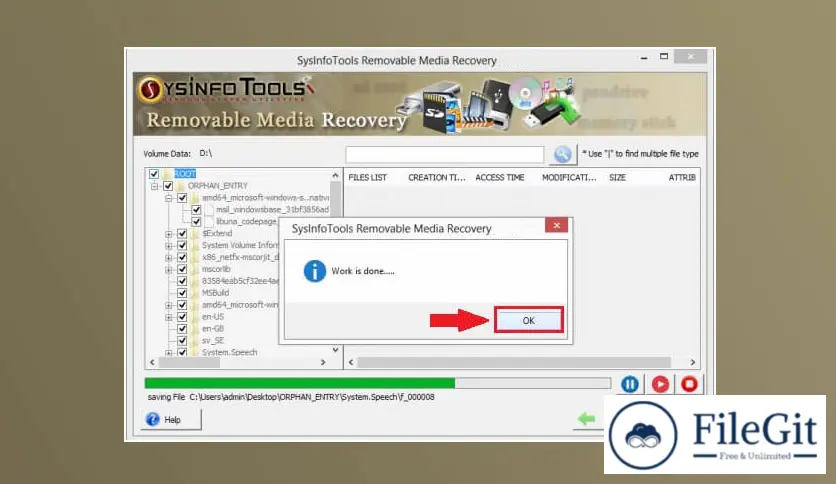Uncheck the en-GB folder checkbox
Image resolution: width=836 pixels, height=484 pixels.
coord(182,328)
